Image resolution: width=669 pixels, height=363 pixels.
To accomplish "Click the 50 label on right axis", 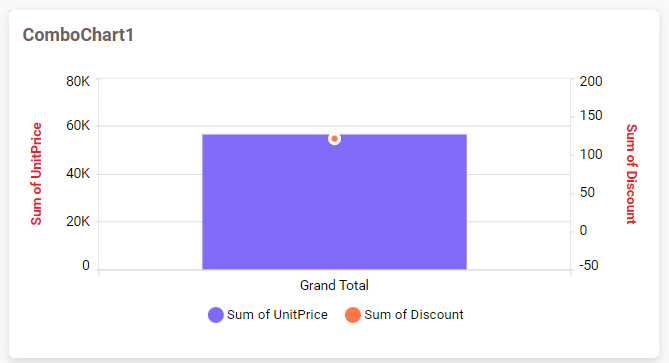I will (x=588, y=192).
